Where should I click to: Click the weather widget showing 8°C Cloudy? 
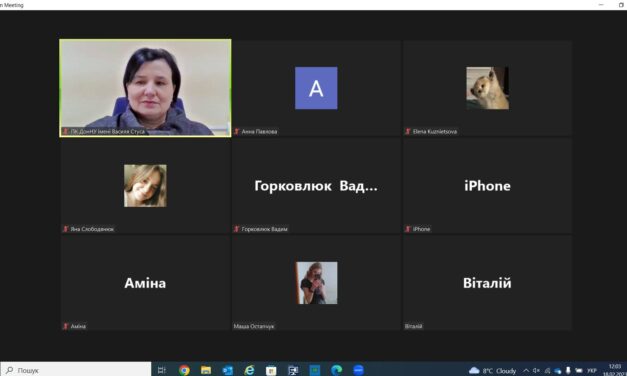coord(493,370)
